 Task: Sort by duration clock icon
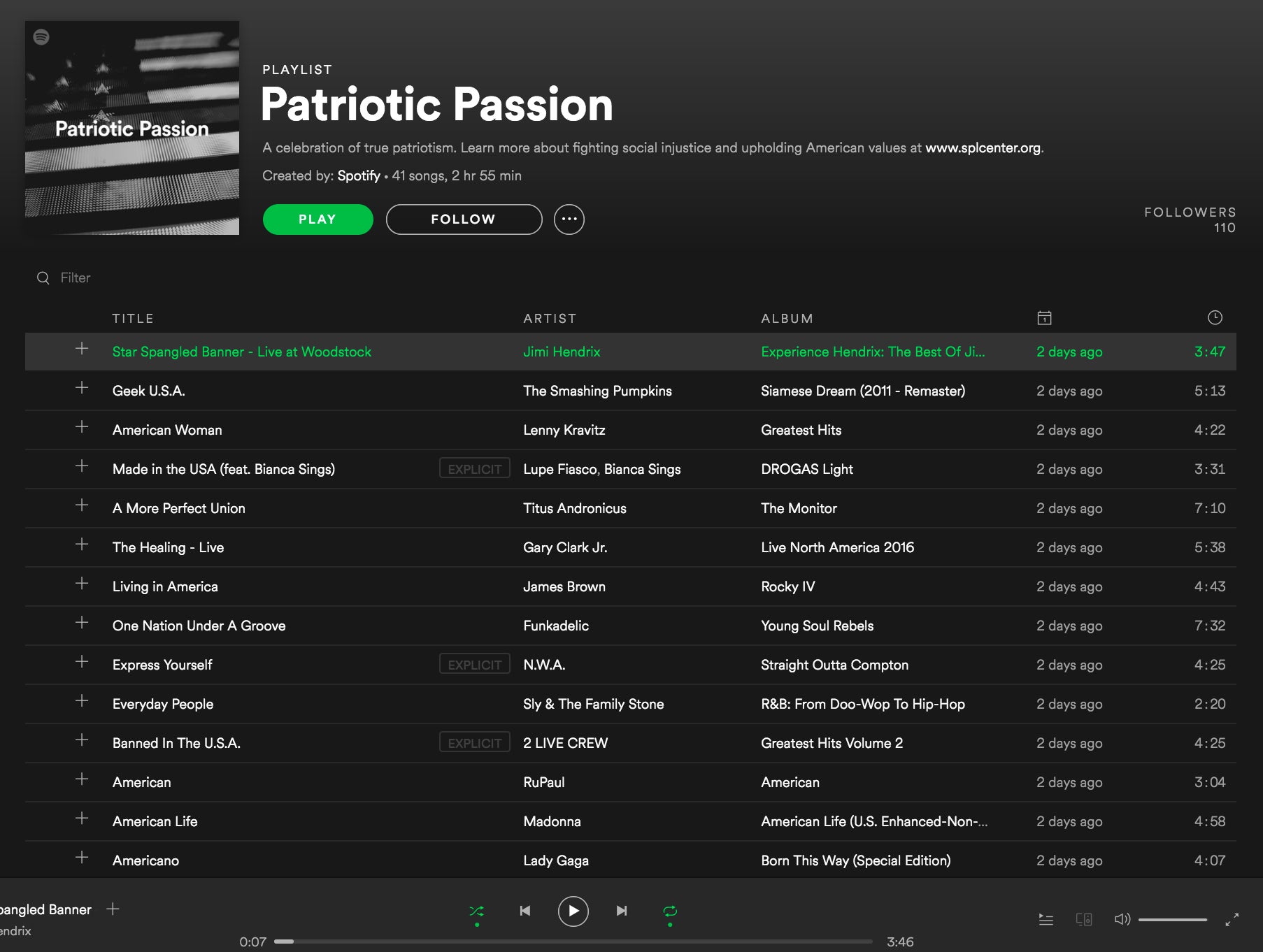click(x=1215, y=318)
